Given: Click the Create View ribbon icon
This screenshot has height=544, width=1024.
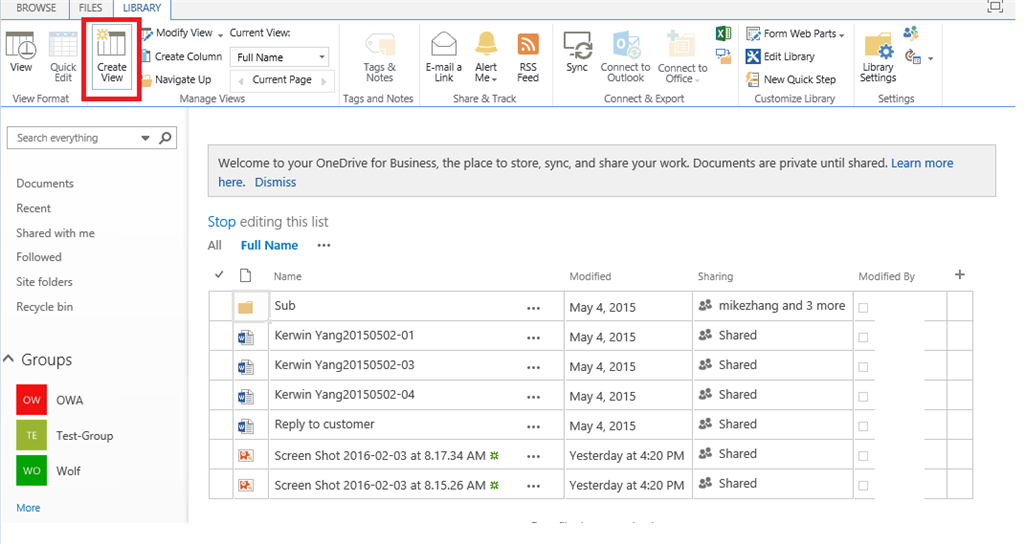Looking at the screenshot, I should [111, 56].
